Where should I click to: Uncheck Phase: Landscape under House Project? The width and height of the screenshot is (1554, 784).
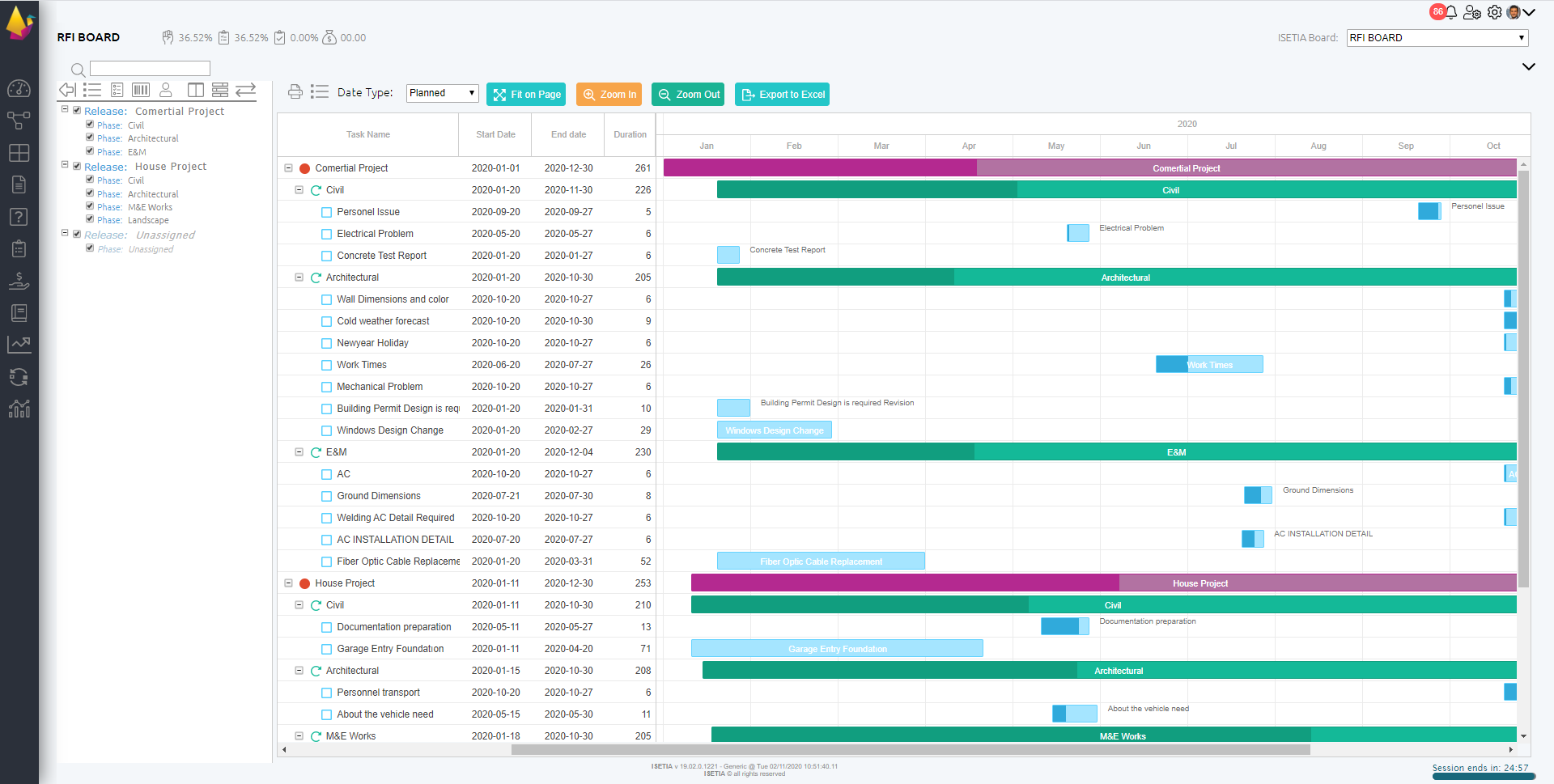click(90, 219)
